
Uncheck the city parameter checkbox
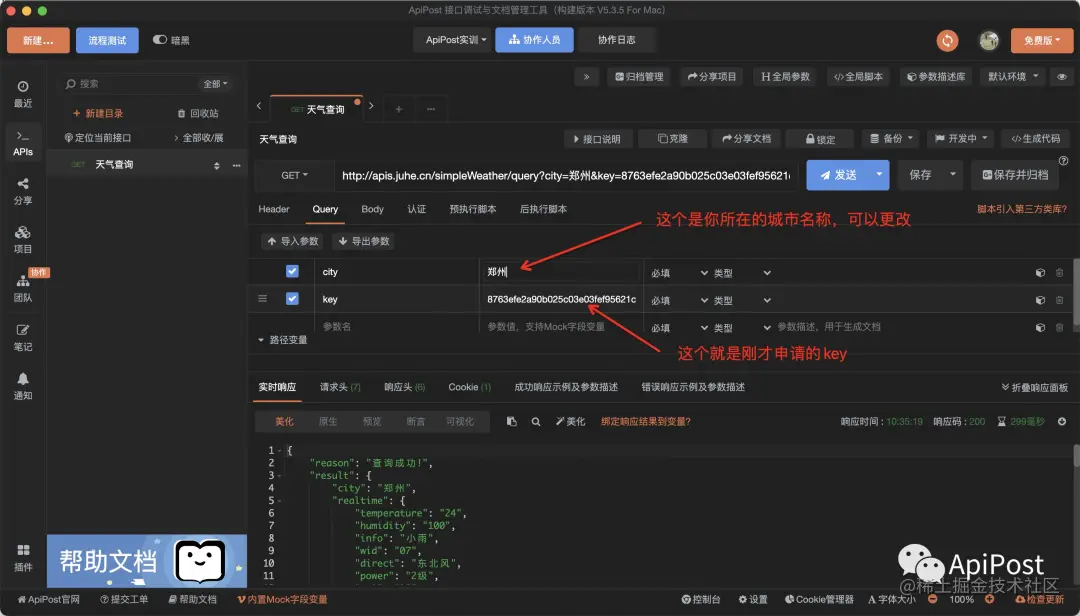tap(292, 271)
